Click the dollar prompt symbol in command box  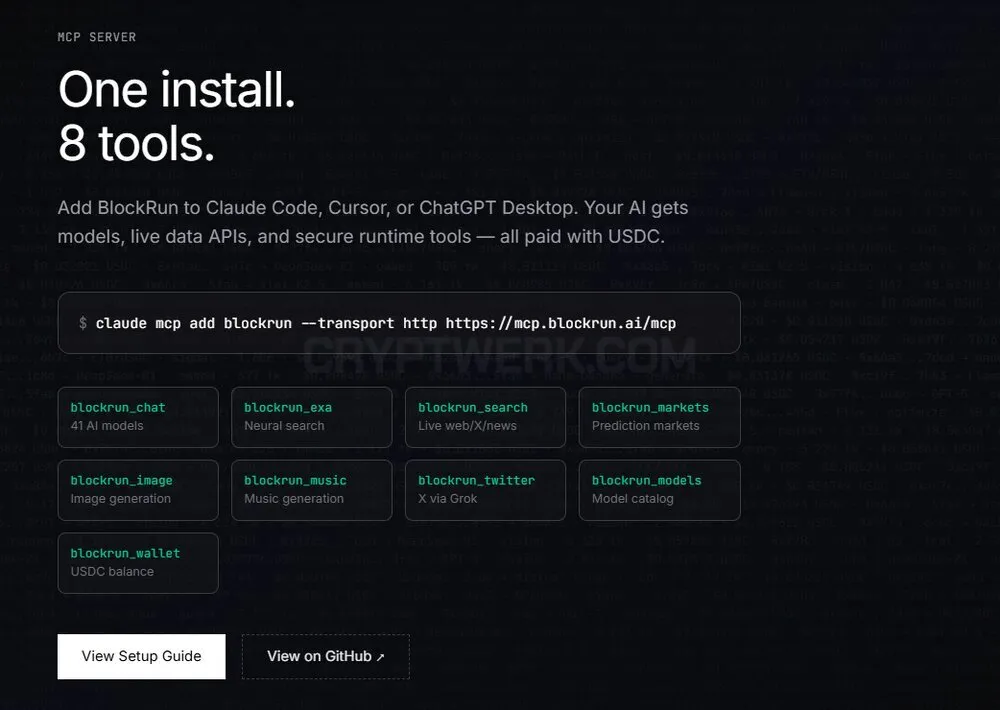(83, 323)
